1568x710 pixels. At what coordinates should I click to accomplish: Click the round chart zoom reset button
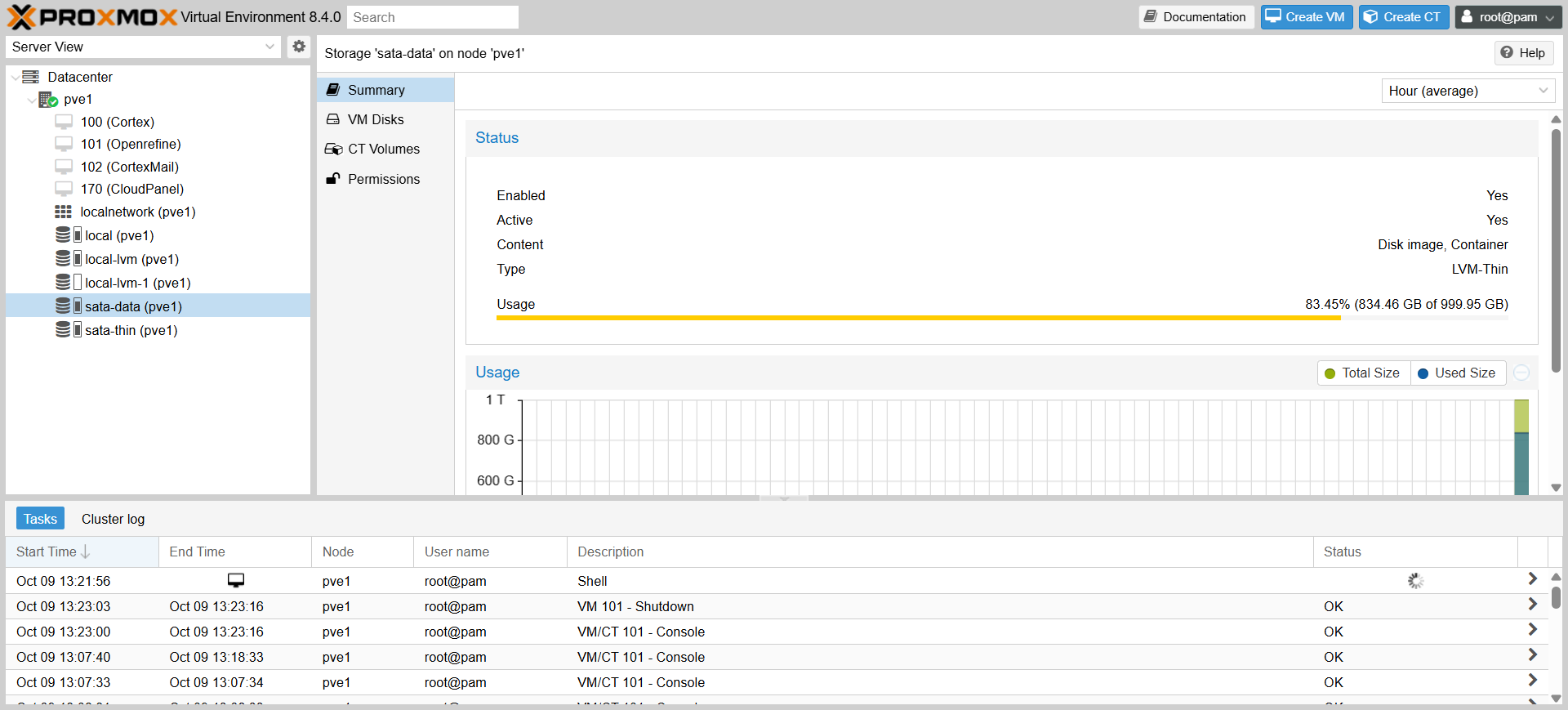pos(1521,373)
